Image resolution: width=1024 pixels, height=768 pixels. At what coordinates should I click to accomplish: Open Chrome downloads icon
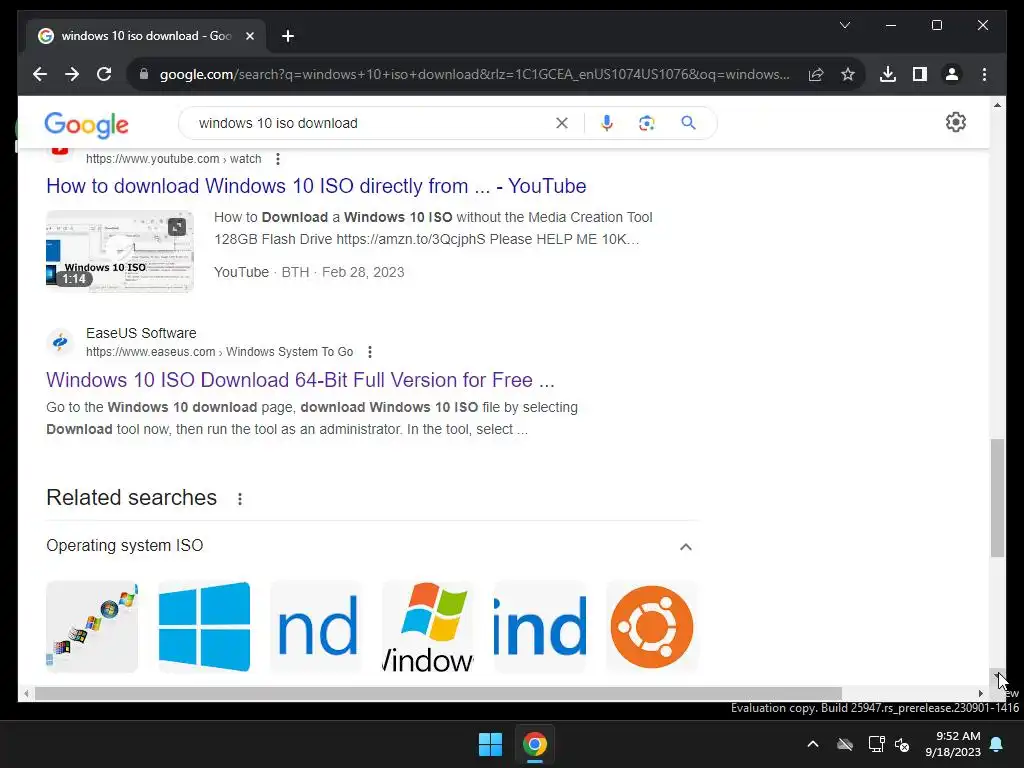[888, 74]
